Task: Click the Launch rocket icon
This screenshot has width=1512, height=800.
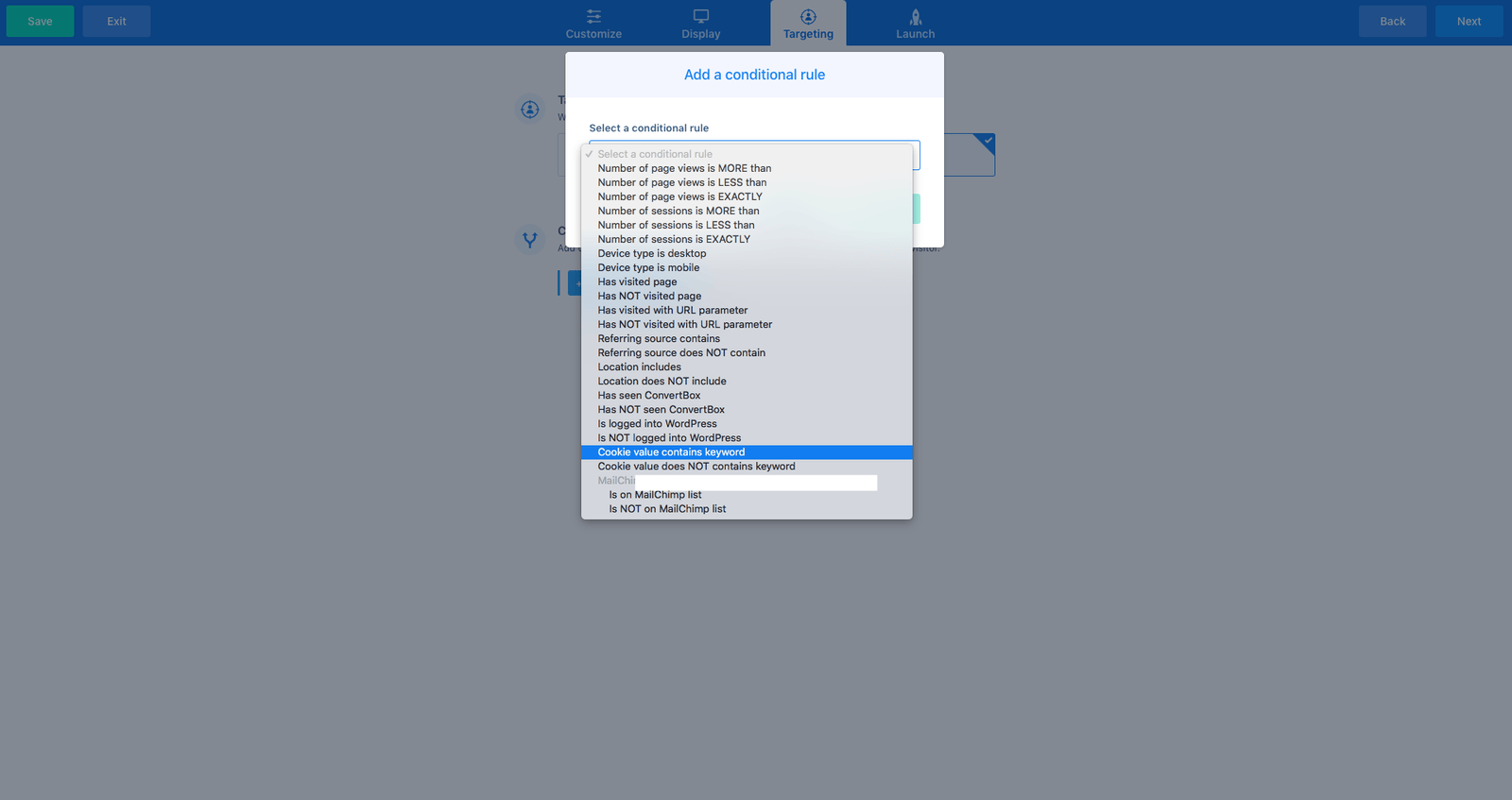Action: point(916,16)
